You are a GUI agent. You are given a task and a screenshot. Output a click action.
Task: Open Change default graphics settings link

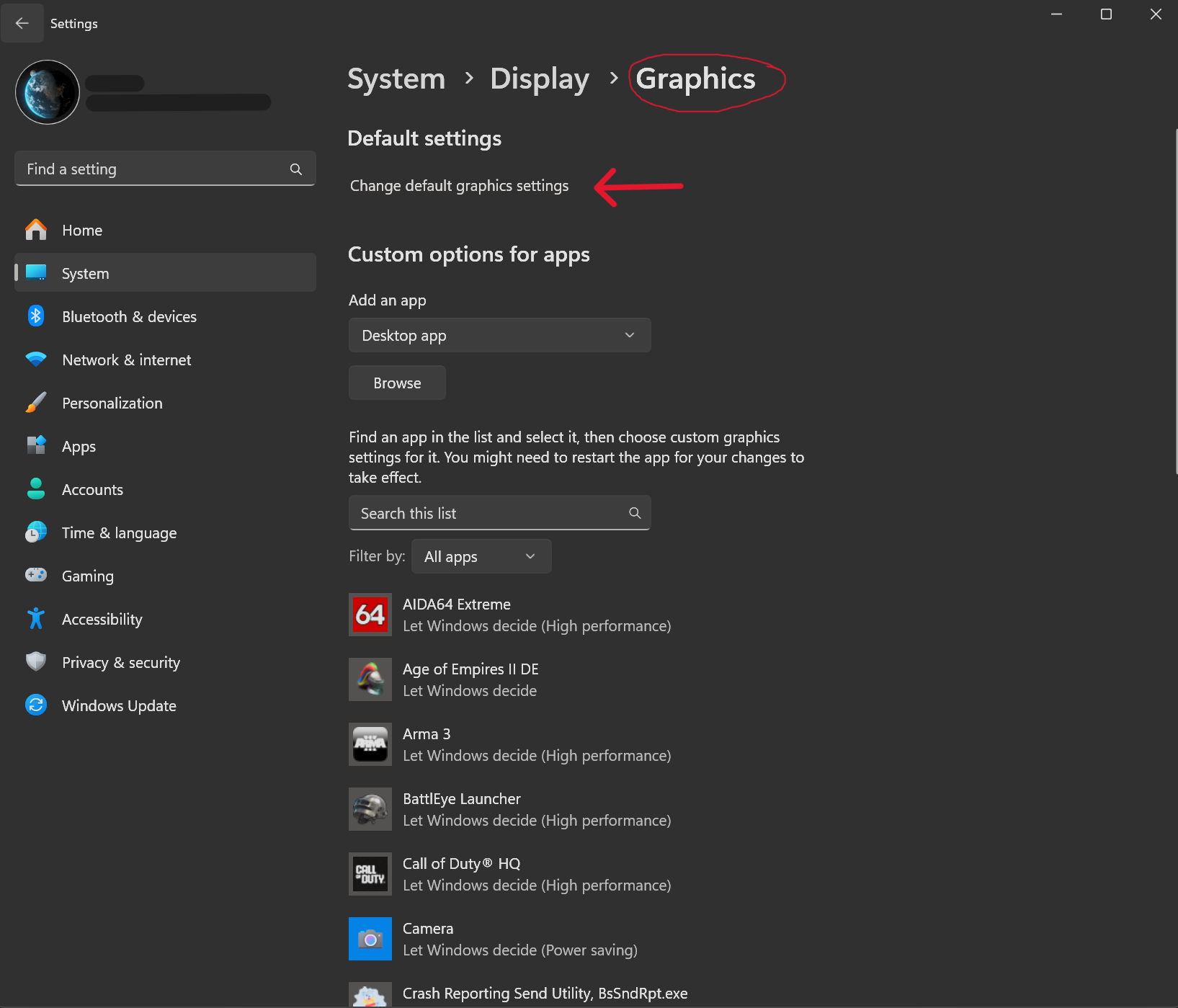[459, 186]
